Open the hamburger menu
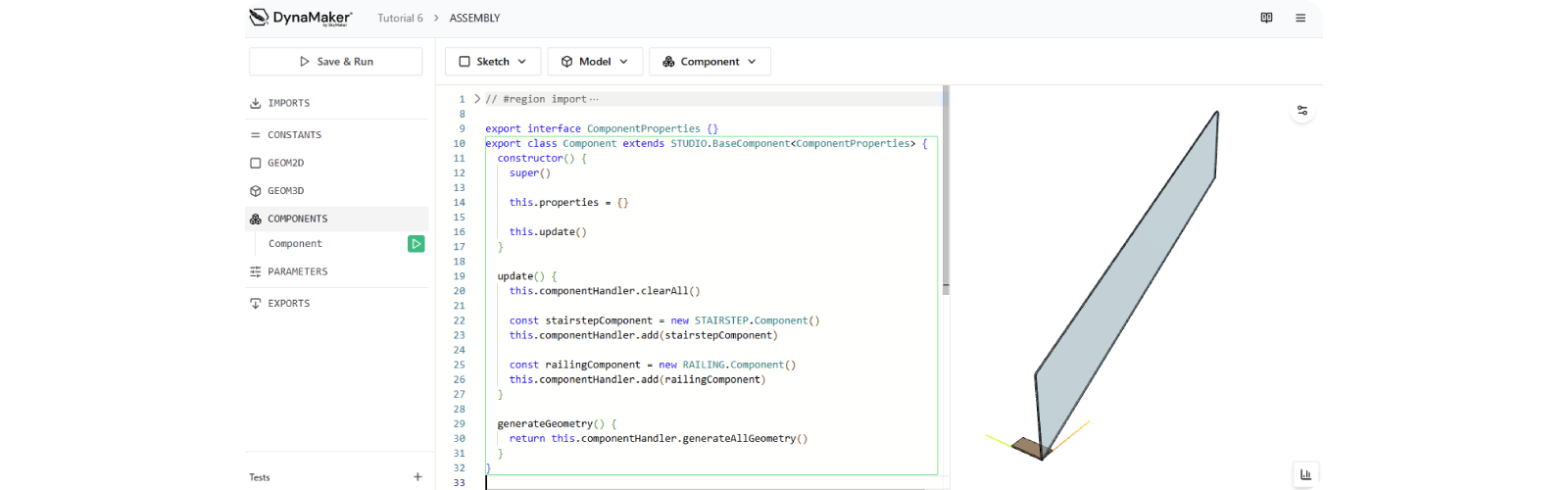Image resolution: width=1568 pixels, height=490 pixels. (1300, 18)
